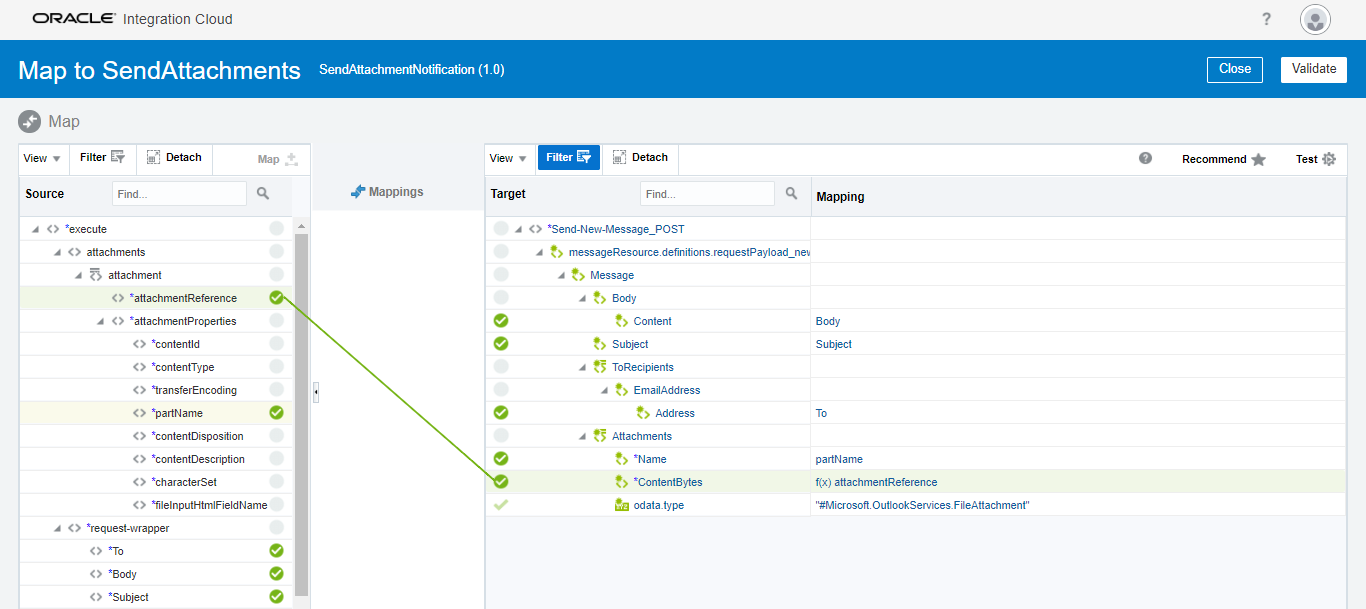Click the Body node icon in Target
1366x609 pixels.
click(x=600, y=298)
